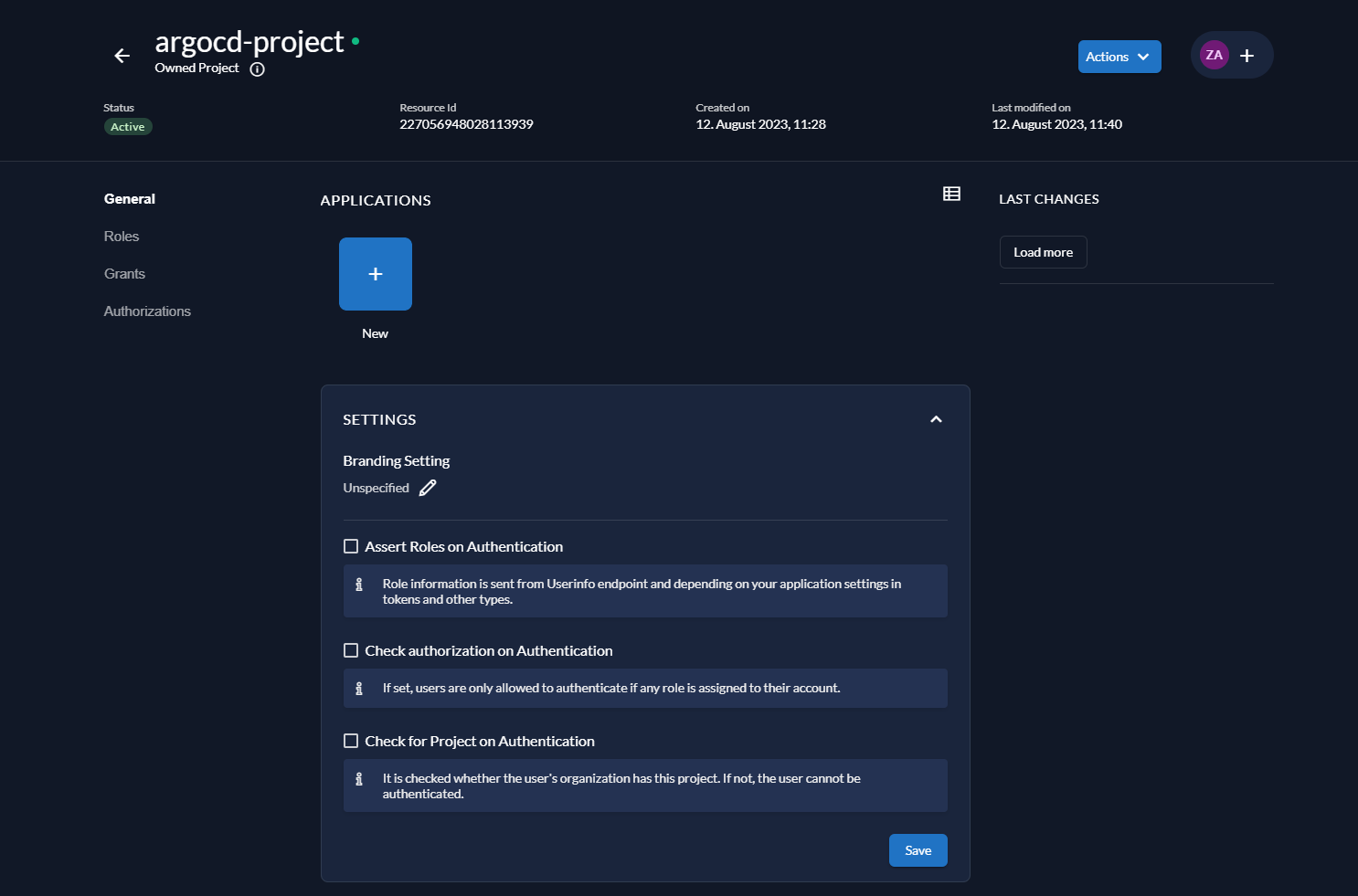Navigate back using the arrow icon
The image size is (1358, 896).
tap(122, 56)
